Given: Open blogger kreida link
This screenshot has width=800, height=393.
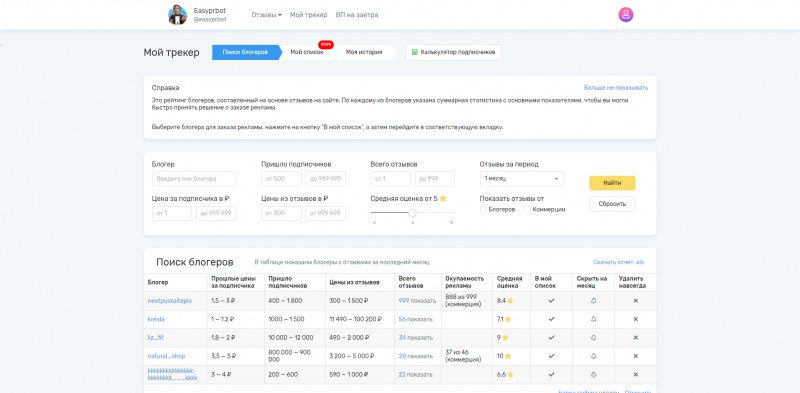Looking at the screenshot, I should pyautogui.click(x=156, y=319).
